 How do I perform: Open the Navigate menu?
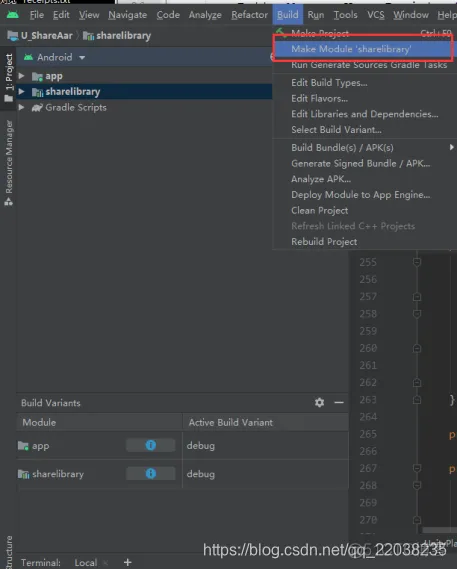127,15
